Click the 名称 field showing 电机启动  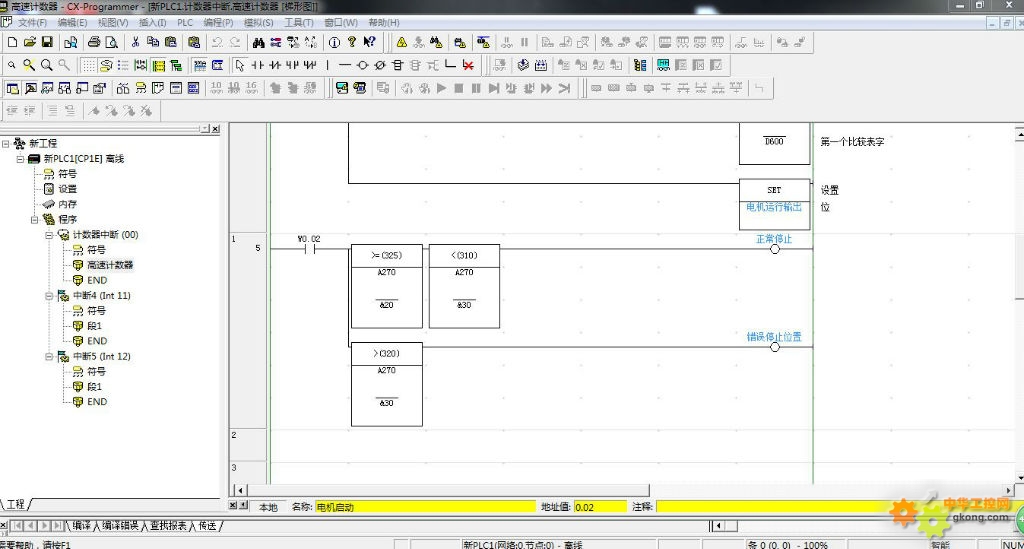point(425,507)
